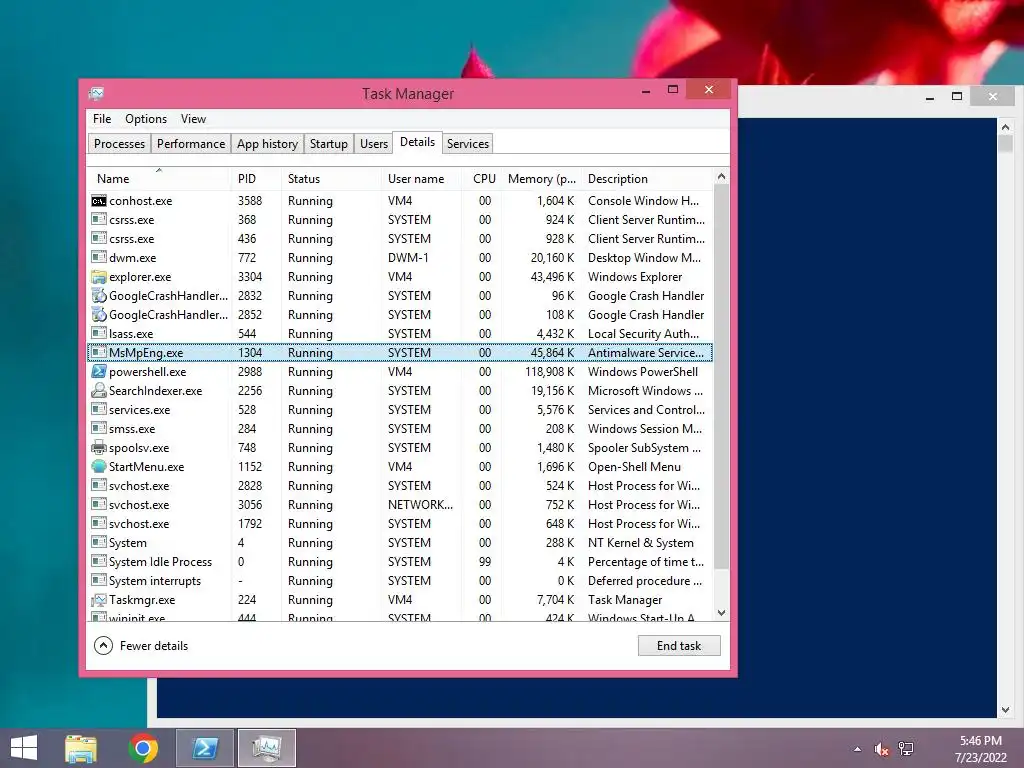
Task: Click the lsass.exe process icon
Action: [99, 334]
